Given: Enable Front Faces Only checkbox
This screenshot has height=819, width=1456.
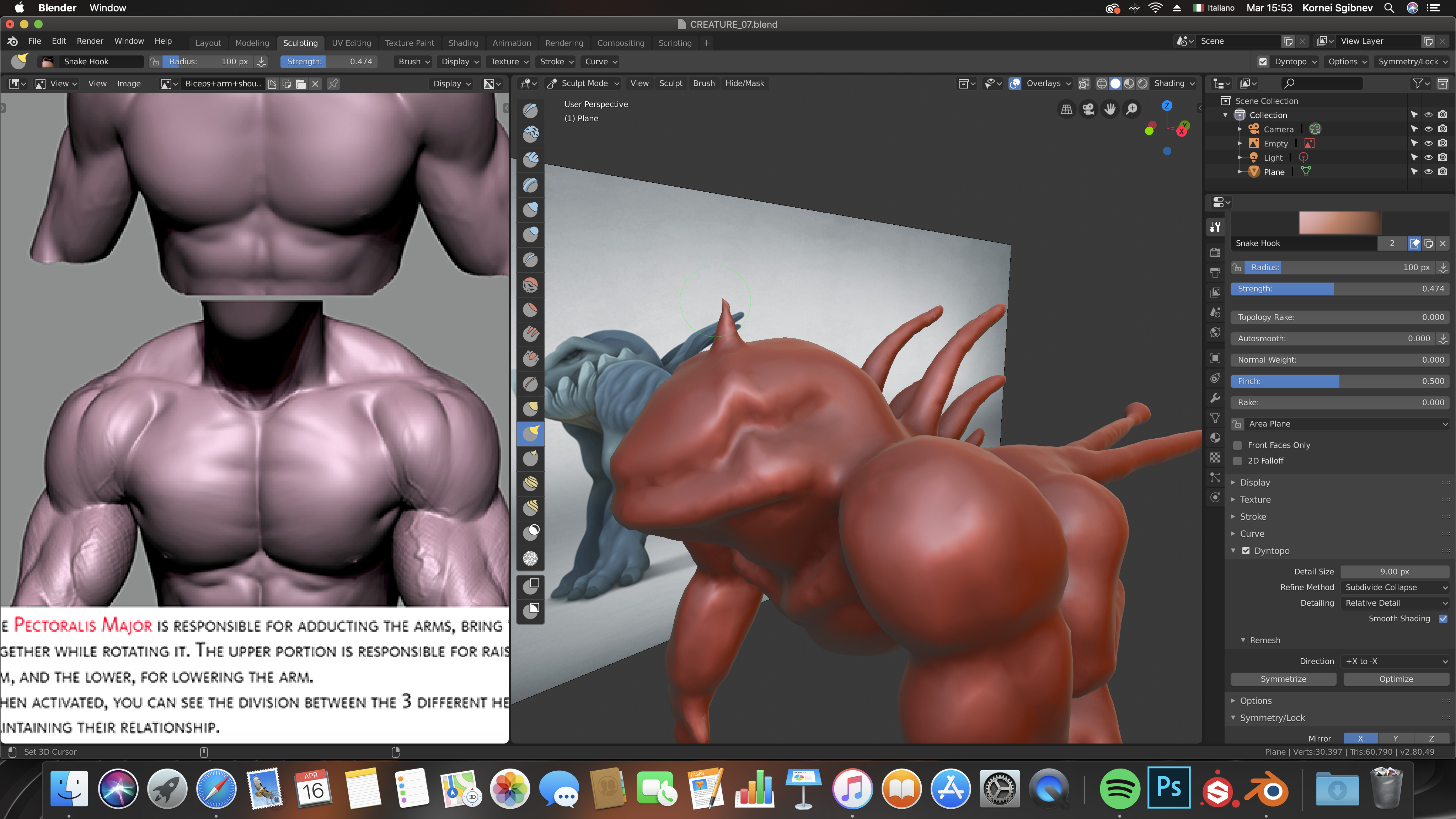Looking at the screenshot, I should (x=1238, y=445).
